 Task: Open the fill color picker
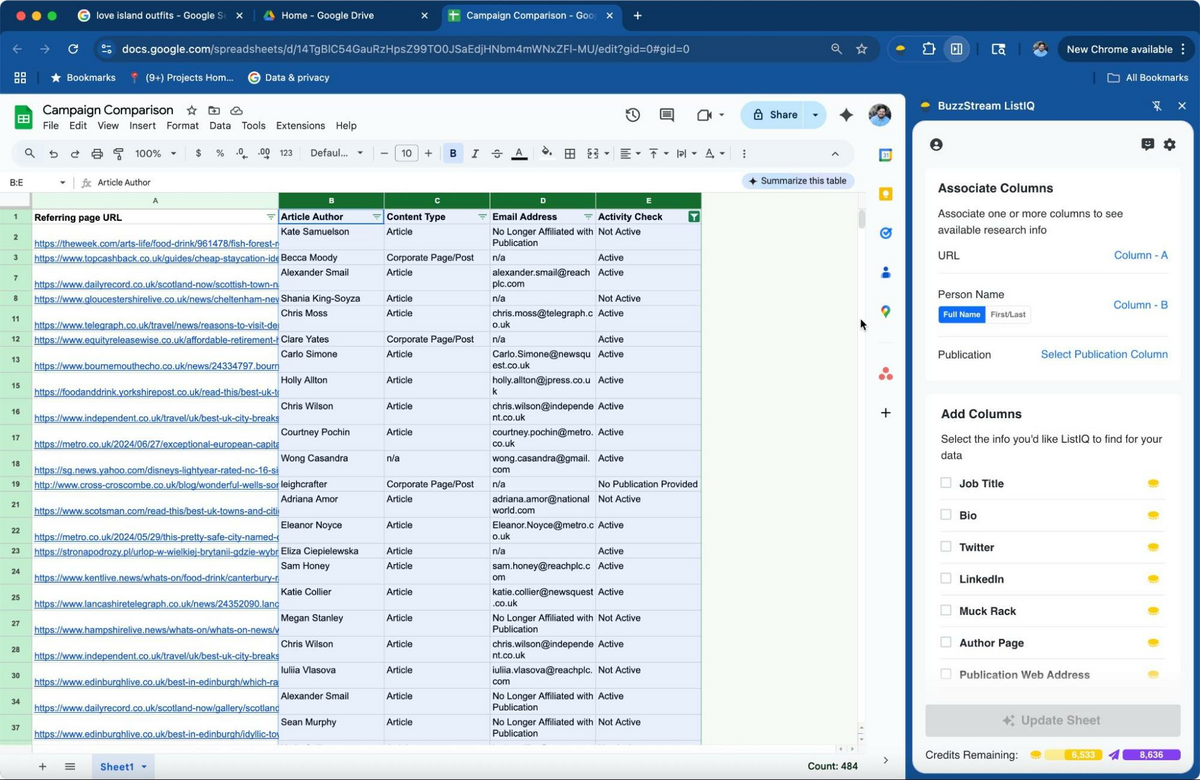pos(547,153)
